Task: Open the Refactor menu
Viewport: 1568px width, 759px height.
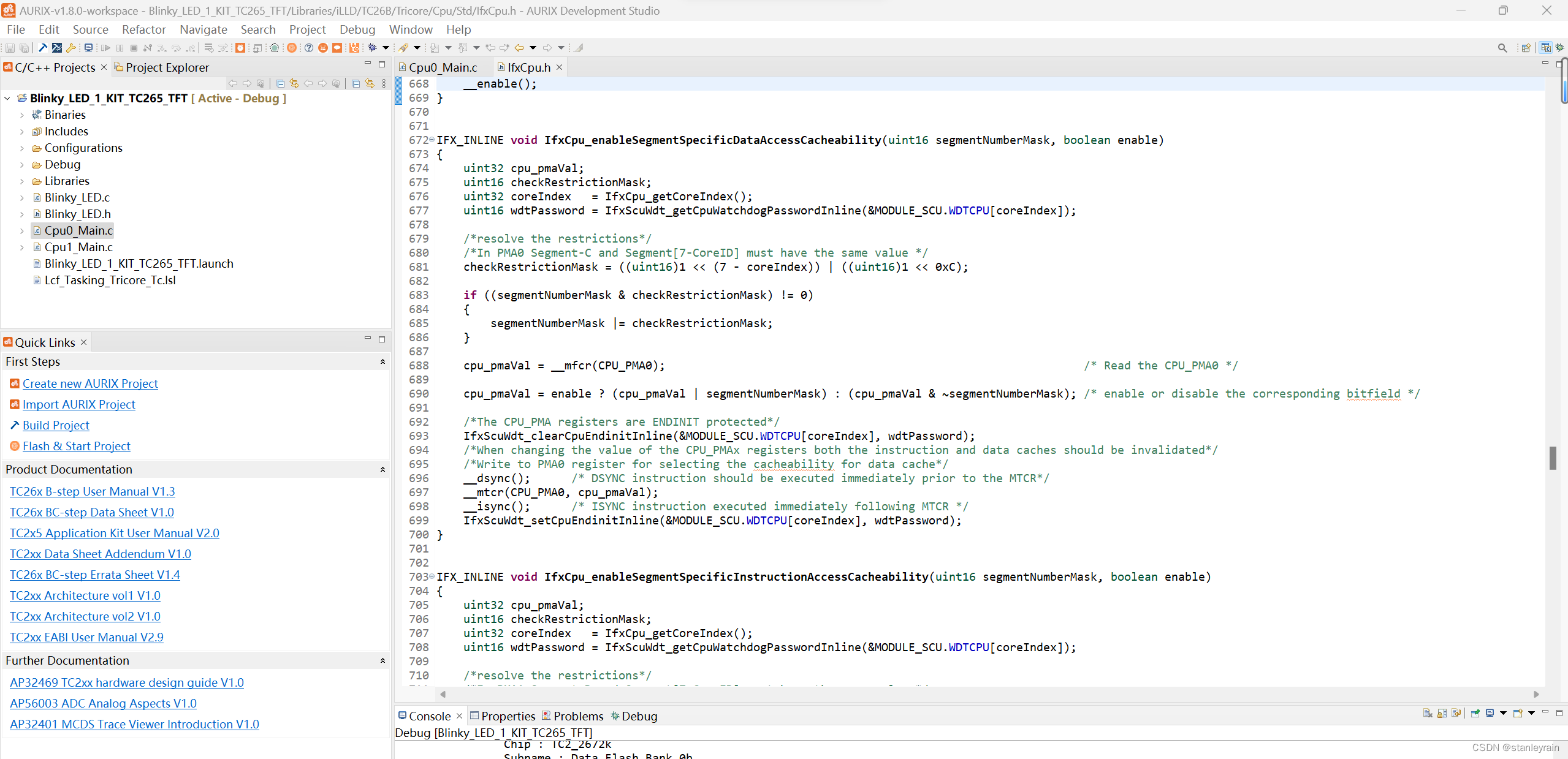Action: pos(143,29)
